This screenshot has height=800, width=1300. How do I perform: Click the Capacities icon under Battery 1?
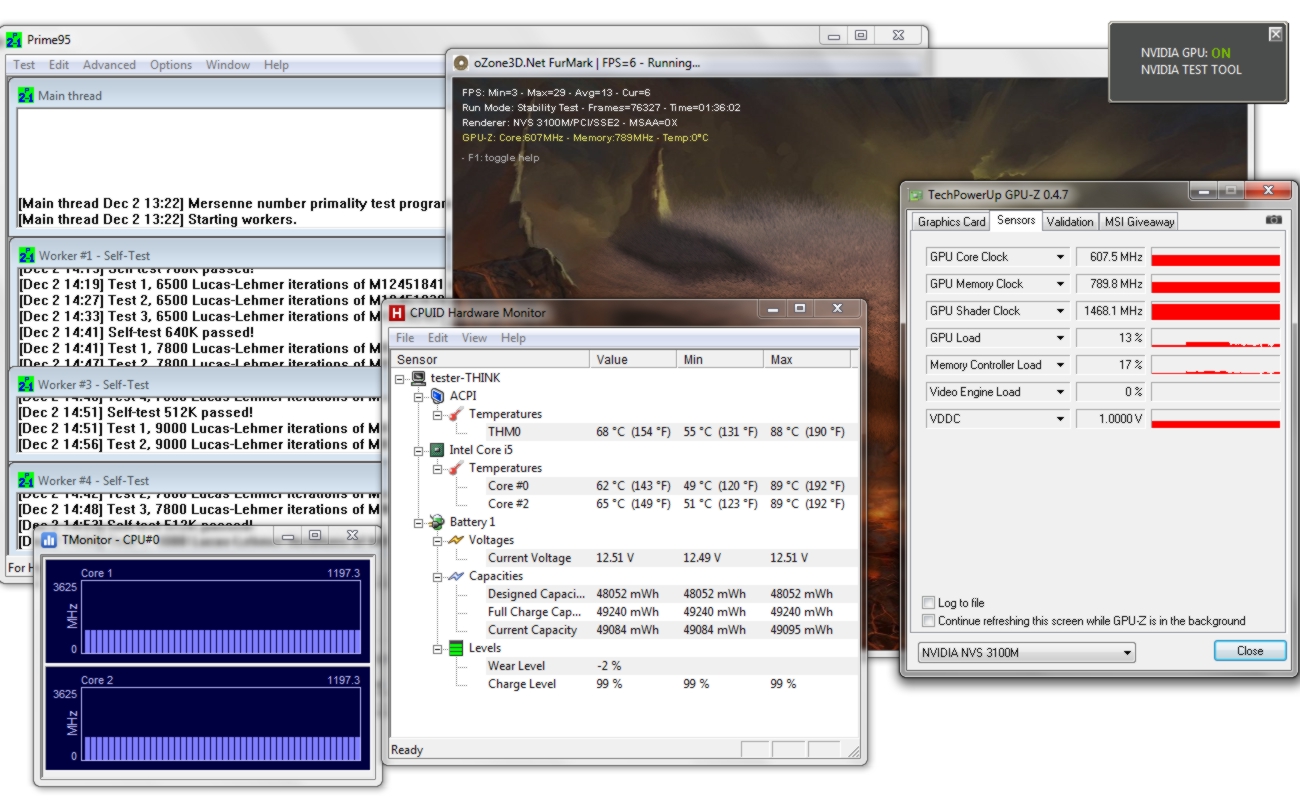coord(456,576)
